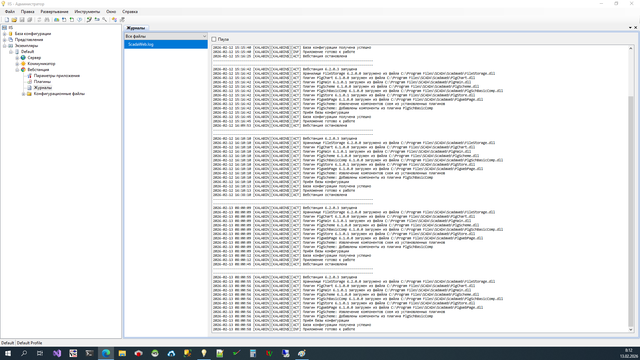Click the Open project folder icon
Viewport: 640px width, 360px height.
pos(14,20)
